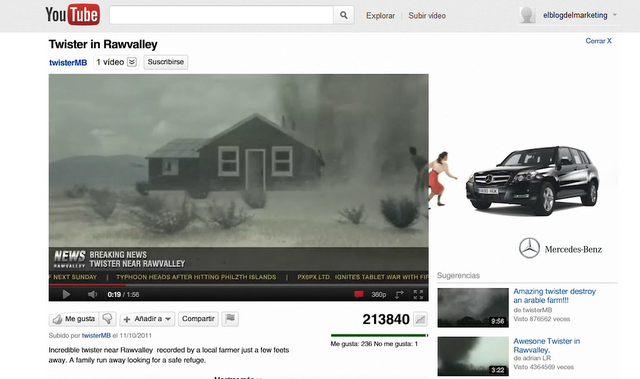640x379 pixels.
Task: Click the Compartir button
Action: coord(198,319)
